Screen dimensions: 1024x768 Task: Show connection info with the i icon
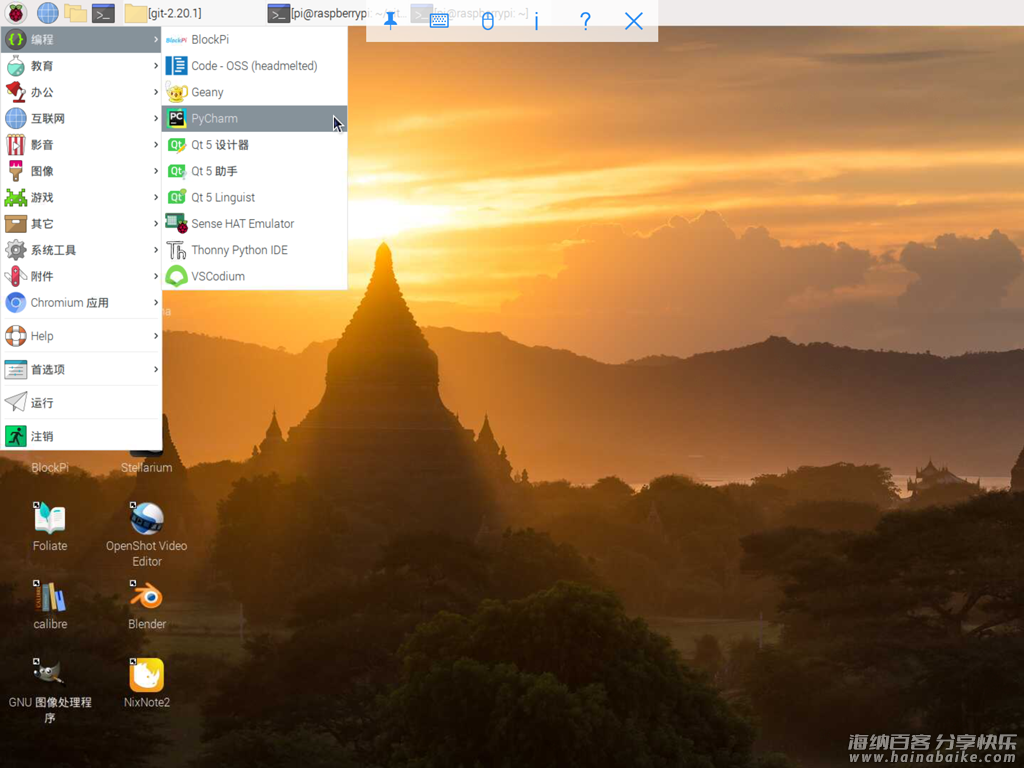[536, 21]
